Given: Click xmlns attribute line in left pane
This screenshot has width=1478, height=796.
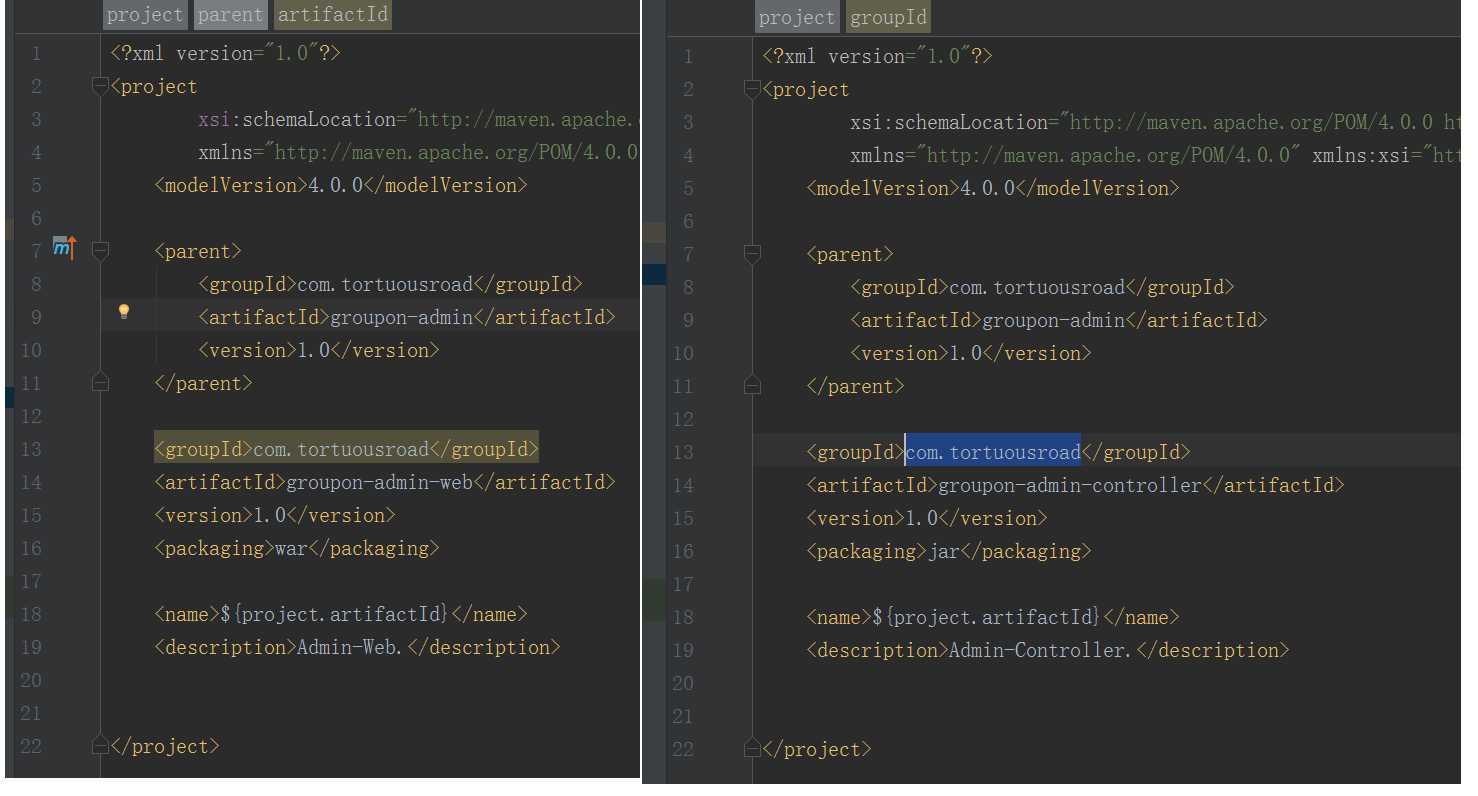Looking at the screenshot, I should 418,152.
